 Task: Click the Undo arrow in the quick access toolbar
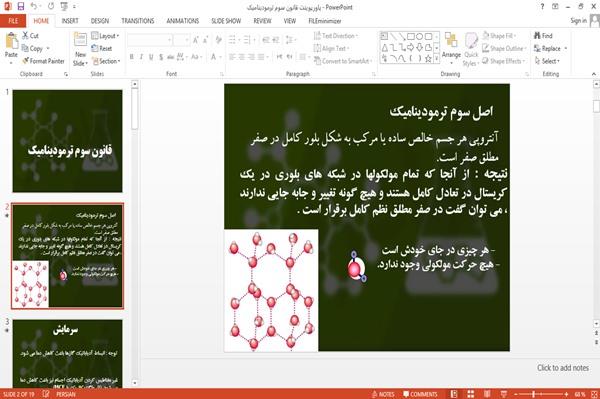click(34, 7)
